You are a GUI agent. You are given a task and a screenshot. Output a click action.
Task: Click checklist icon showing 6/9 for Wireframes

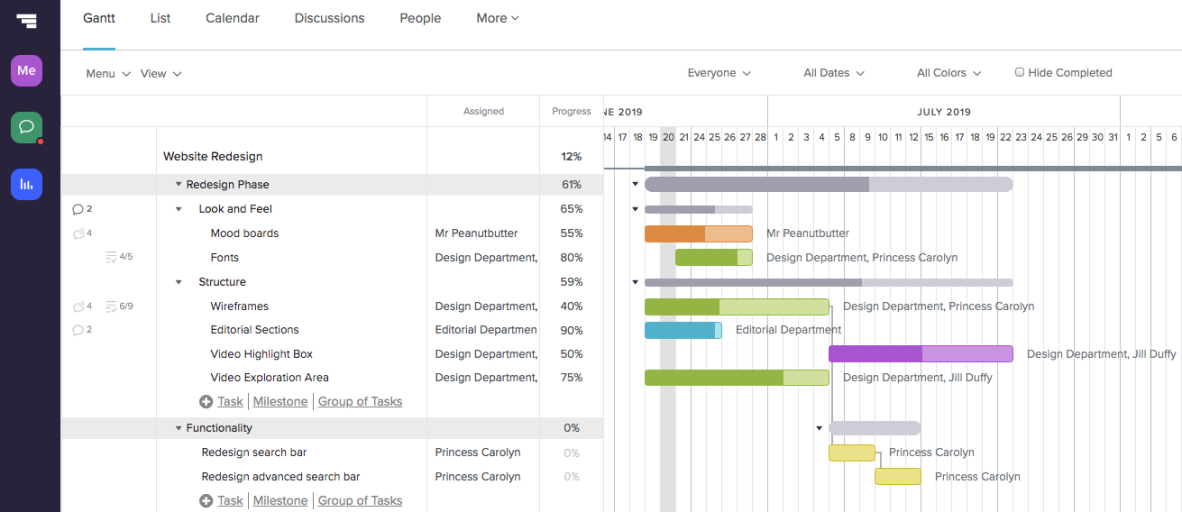(x=112, y=306)
